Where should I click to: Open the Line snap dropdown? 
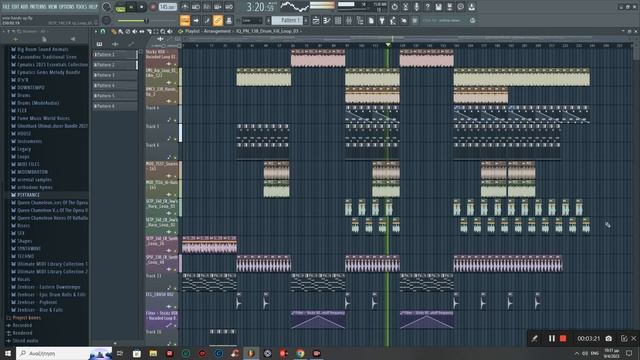click(252, 20)
